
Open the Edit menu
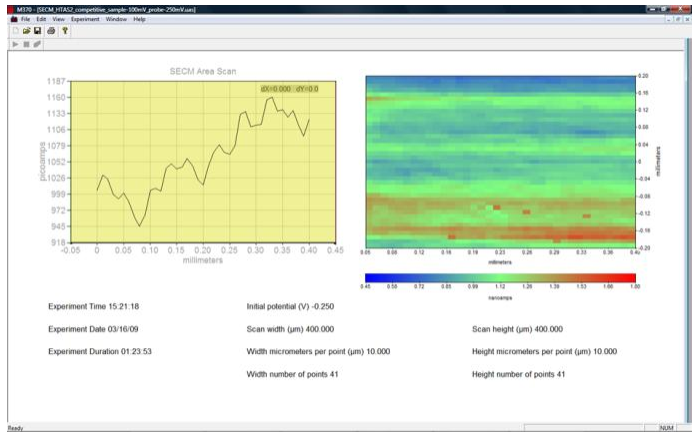(x=41, y=19)
